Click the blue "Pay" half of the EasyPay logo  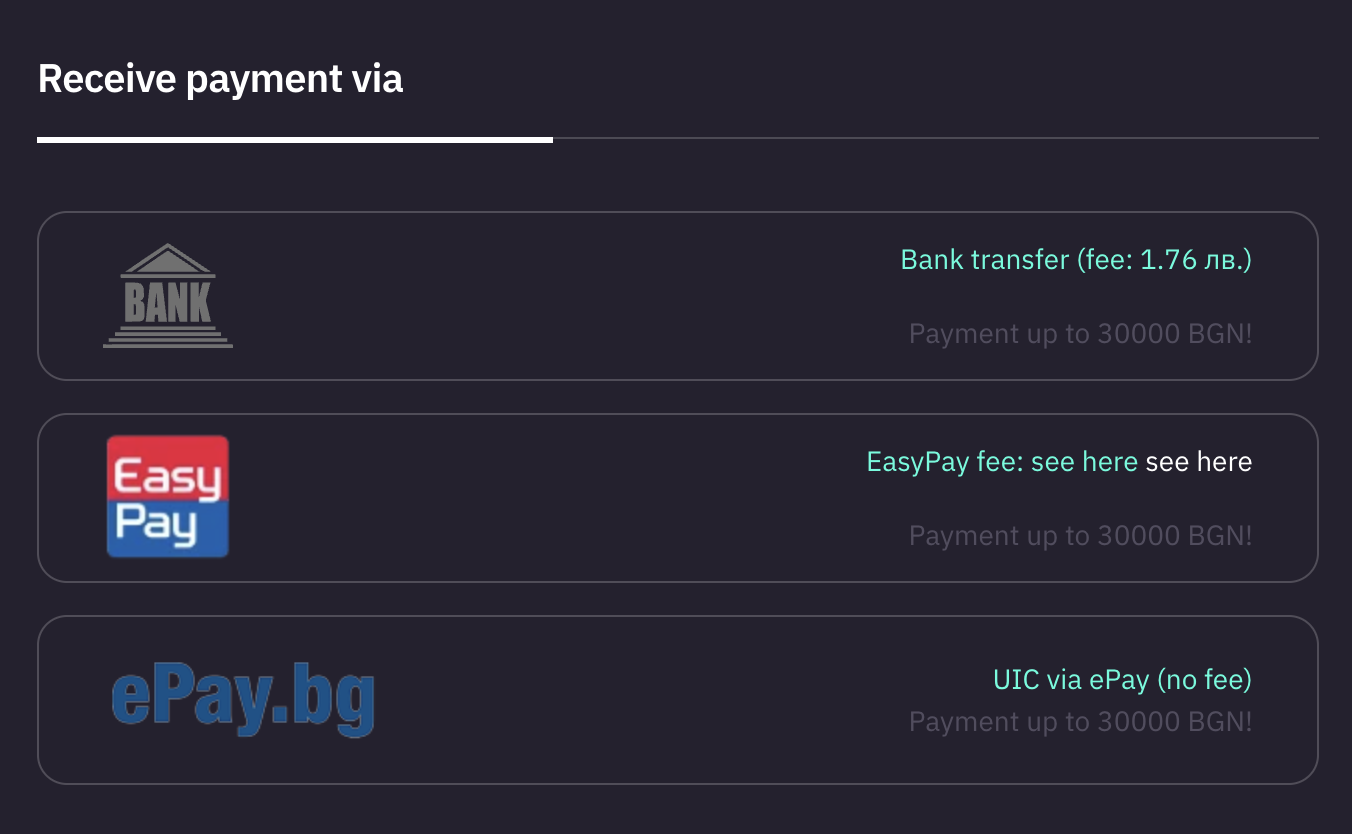click(x=168, y=526)
